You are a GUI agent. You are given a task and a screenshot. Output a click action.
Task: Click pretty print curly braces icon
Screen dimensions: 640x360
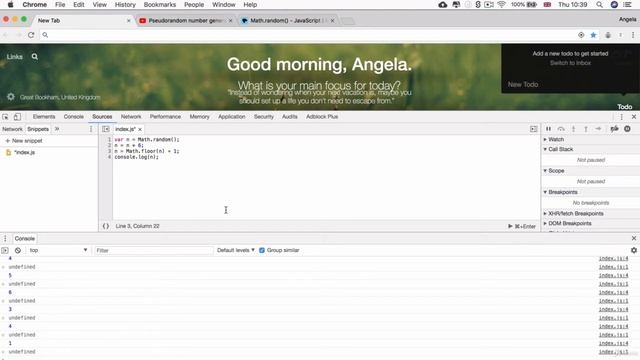coord(106,226)
